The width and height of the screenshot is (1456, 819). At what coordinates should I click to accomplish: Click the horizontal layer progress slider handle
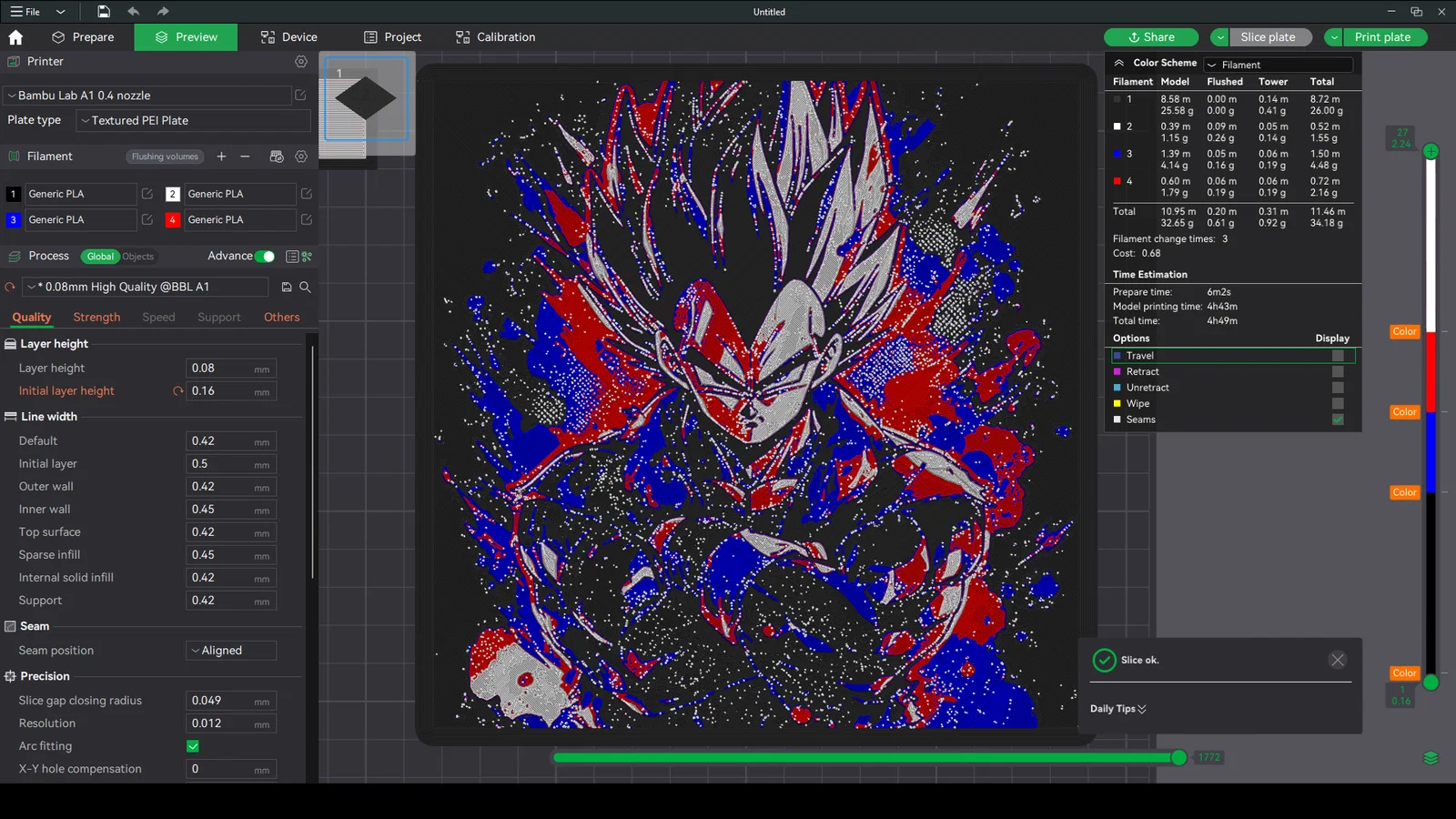coord(1178,757)
